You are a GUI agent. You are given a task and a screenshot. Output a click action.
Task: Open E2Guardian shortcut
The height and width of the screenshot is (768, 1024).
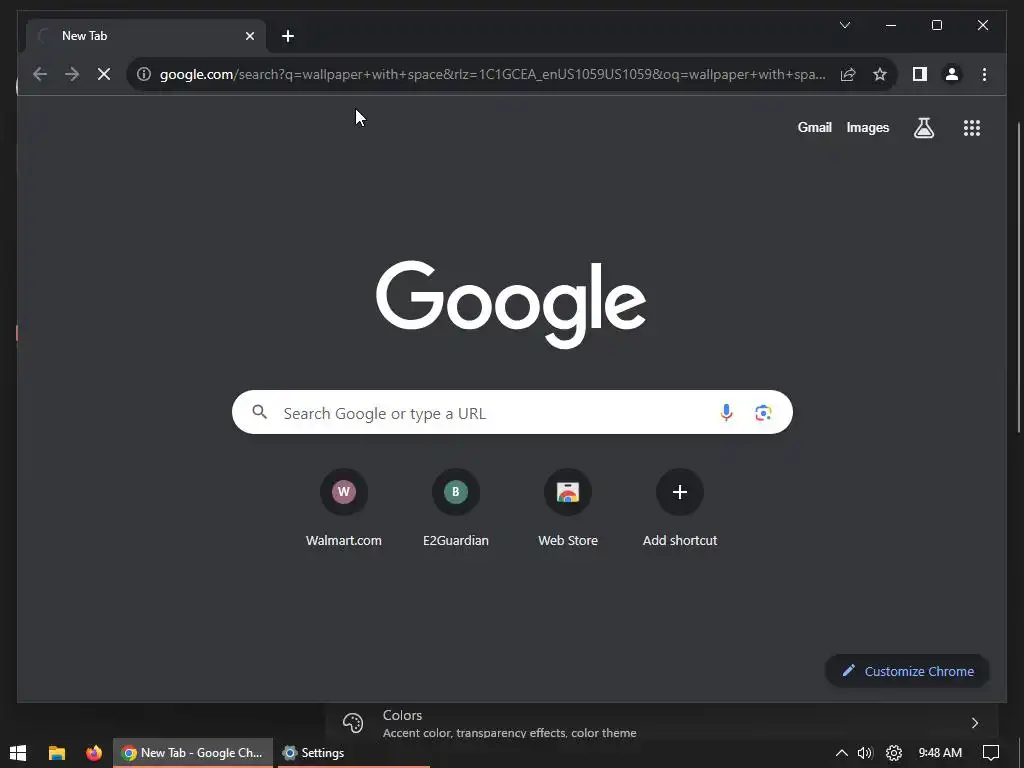tap(456, 508)
